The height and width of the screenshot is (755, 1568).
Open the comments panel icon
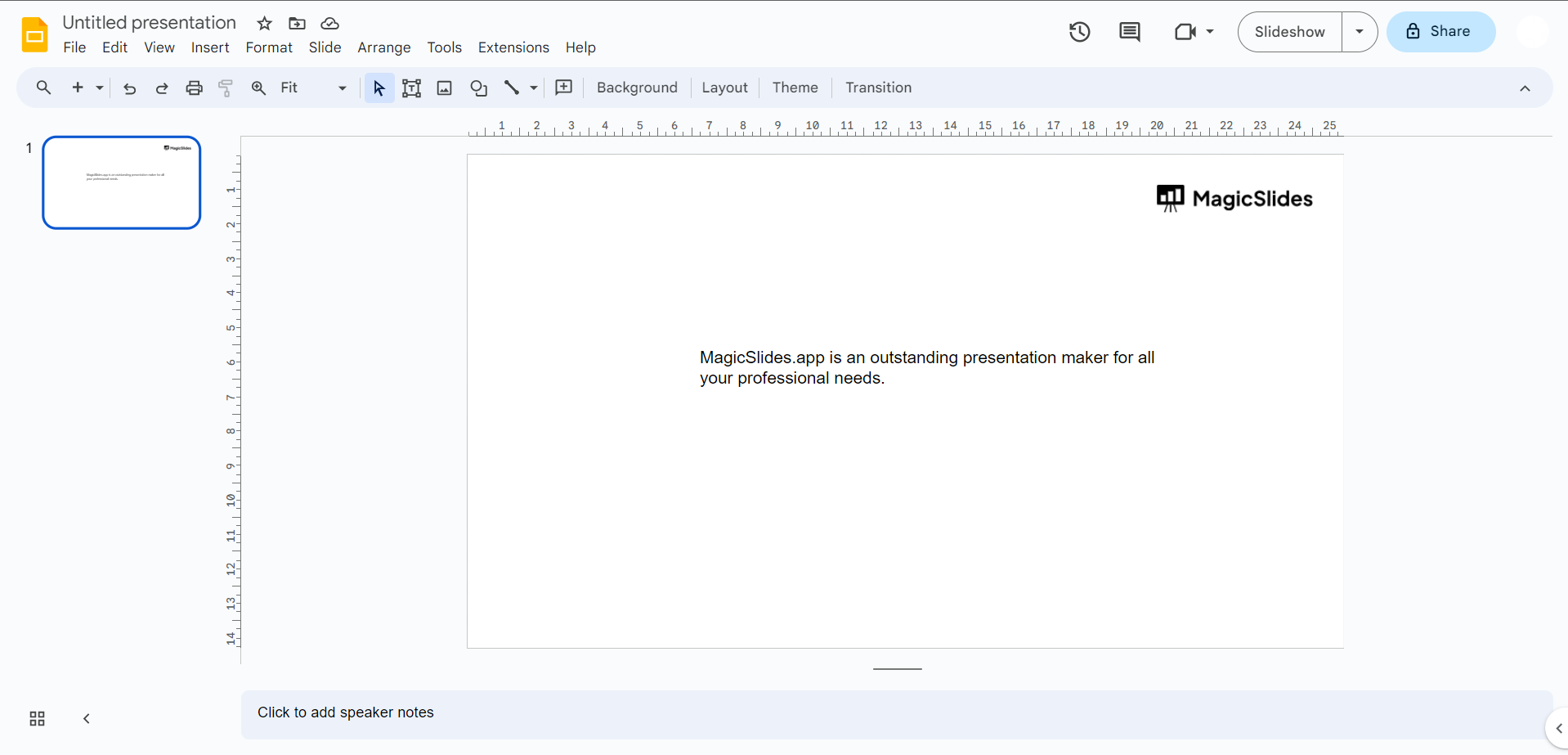tap(1129, 32)
